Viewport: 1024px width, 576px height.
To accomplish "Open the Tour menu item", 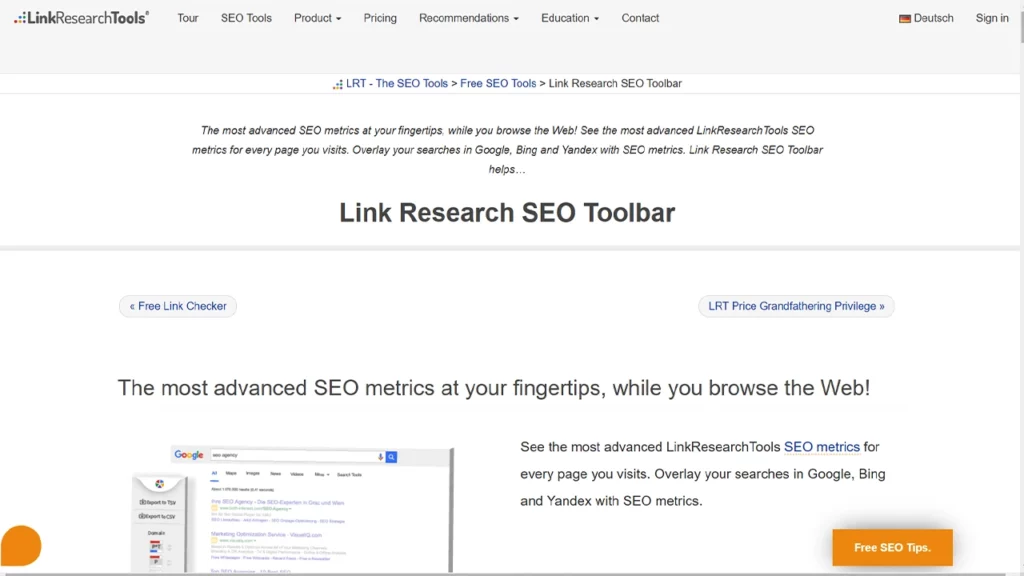I will point(188,18).
